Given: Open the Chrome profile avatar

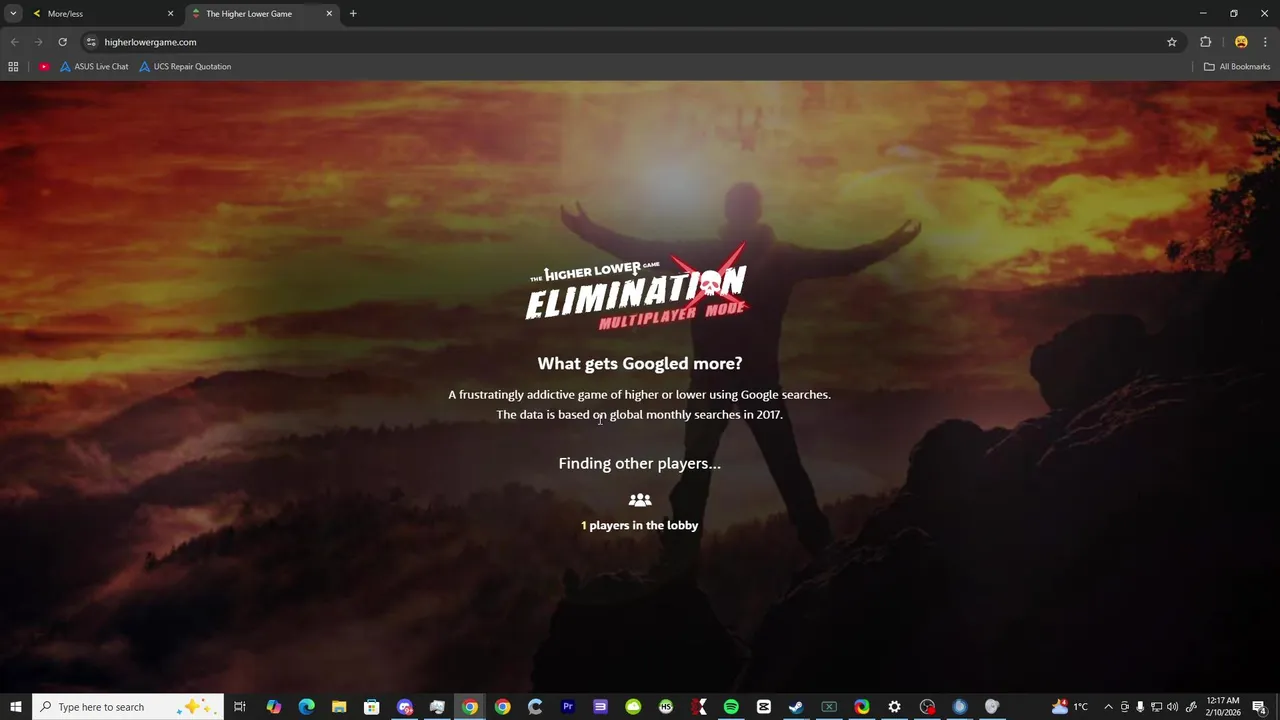Looking at the screenshot, I should [x=1241, y=42].
